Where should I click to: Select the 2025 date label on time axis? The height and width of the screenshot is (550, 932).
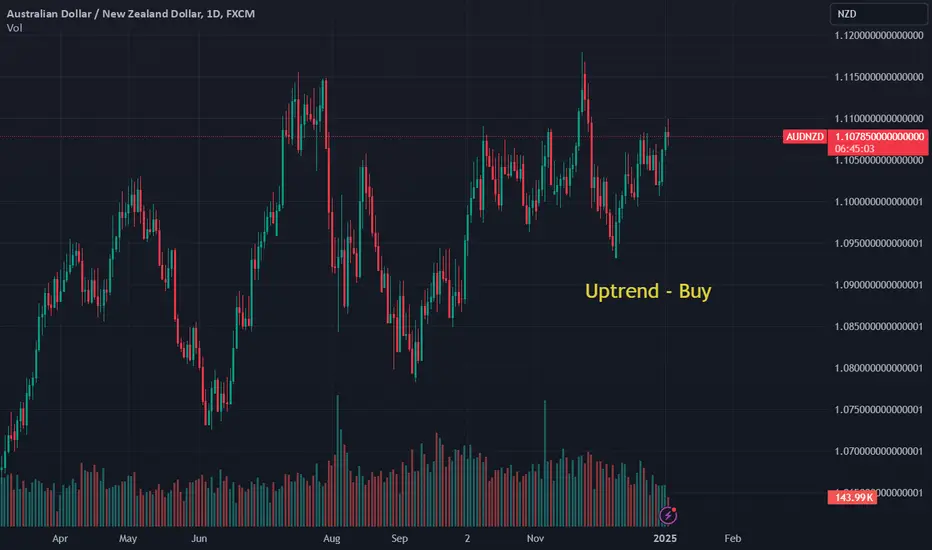click(x=665, y=538)
